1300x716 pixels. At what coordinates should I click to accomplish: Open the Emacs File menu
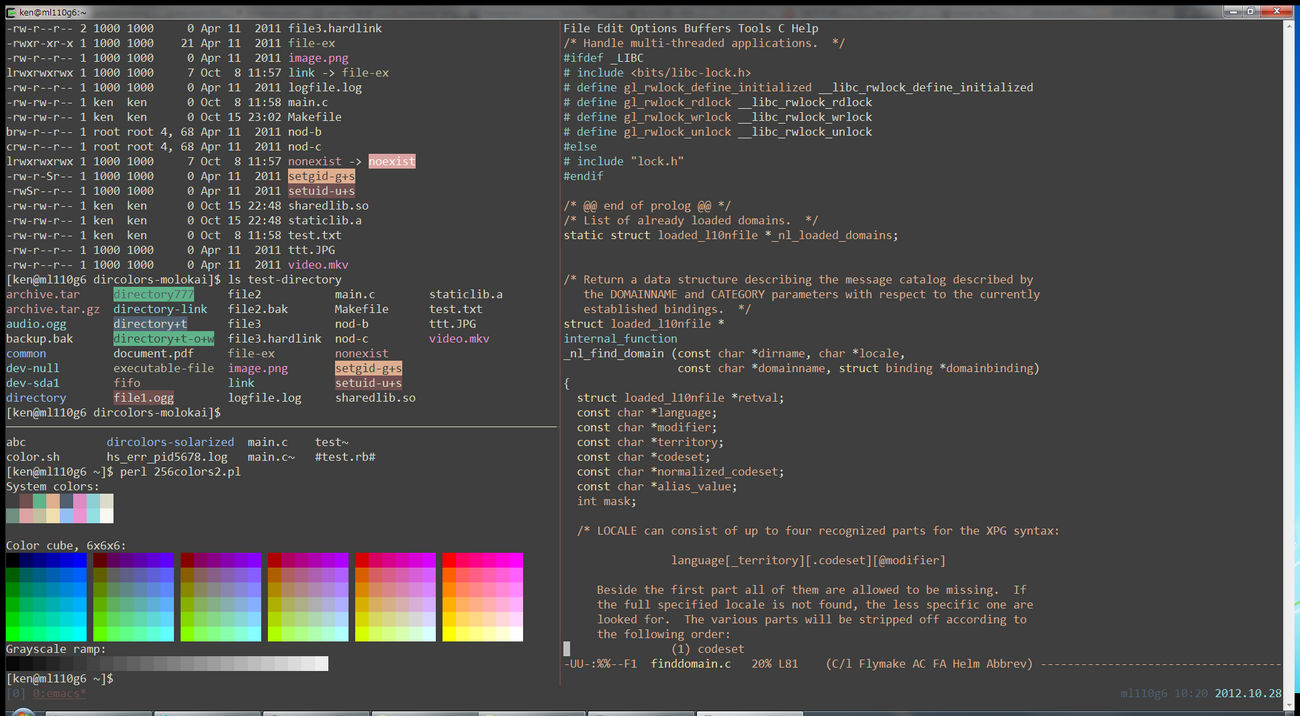click(576, 29)
